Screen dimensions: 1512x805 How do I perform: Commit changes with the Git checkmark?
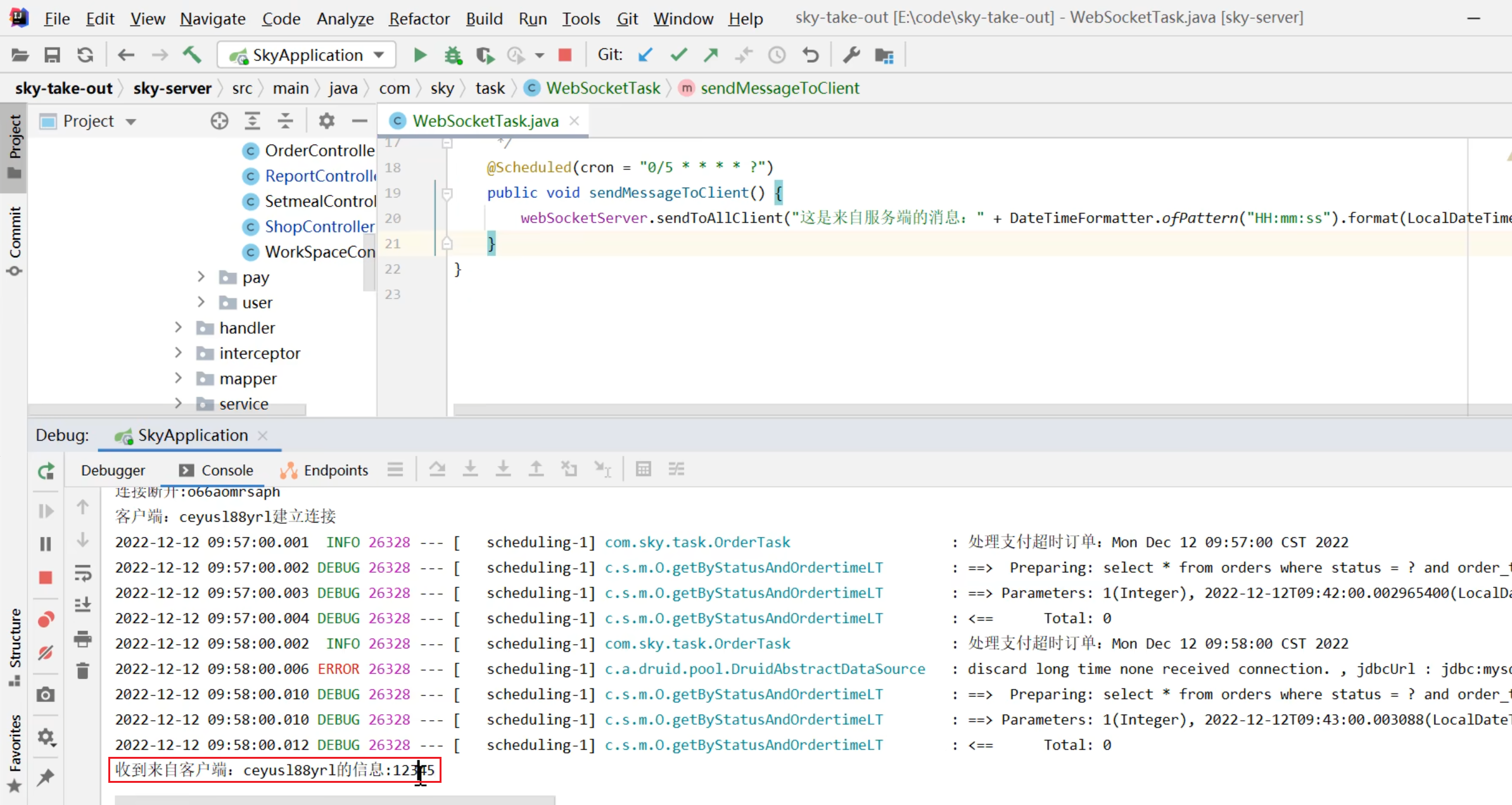[x=678, y=55]
